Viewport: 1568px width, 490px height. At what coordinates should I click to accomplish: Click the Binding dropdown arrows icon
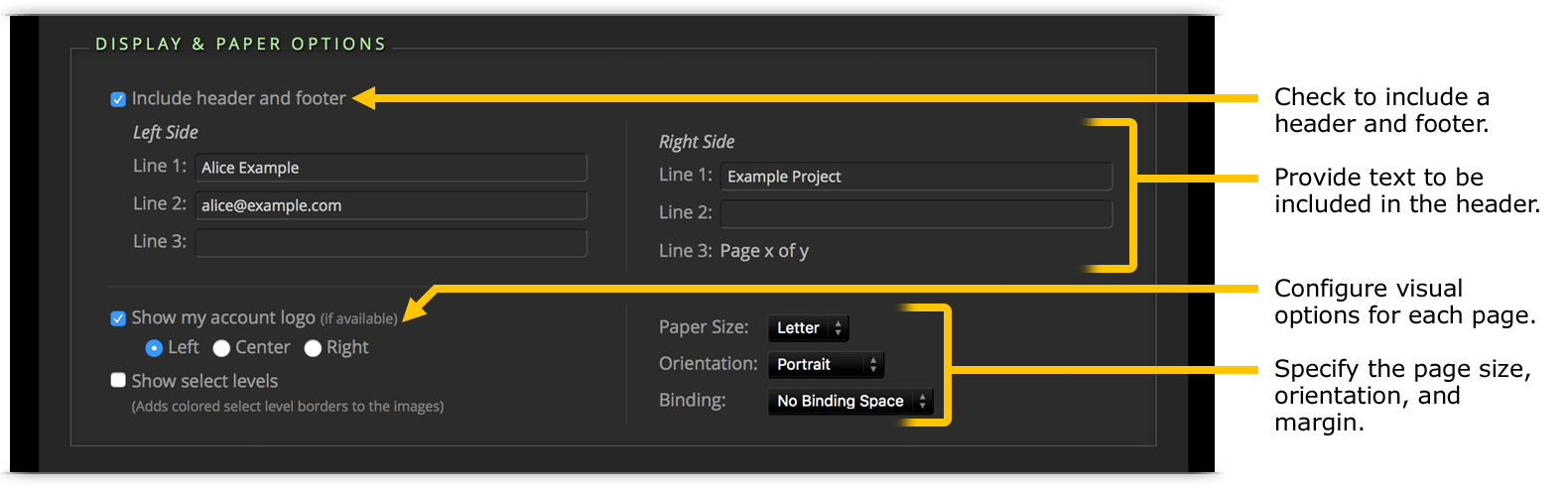pos(923,402)
